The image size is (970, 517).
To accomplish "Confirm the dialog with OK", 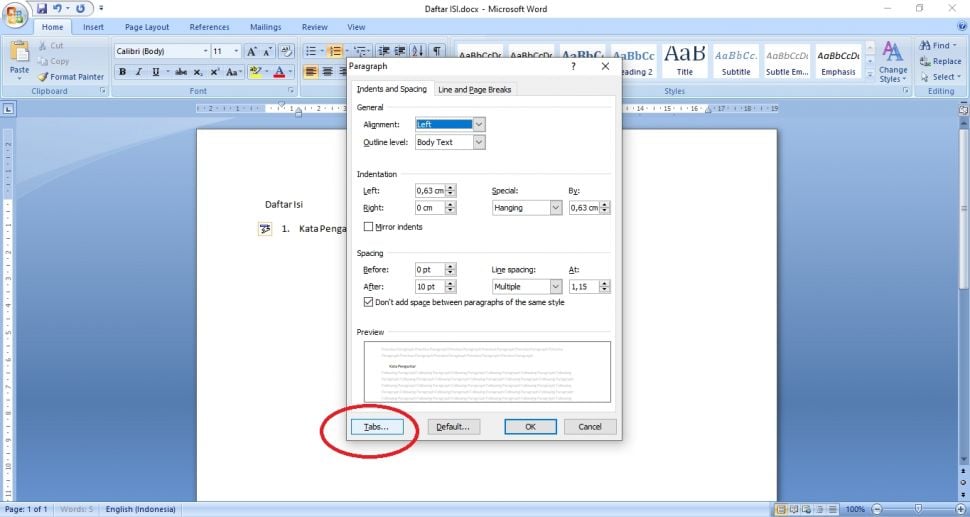I will [x=530, y=426].
